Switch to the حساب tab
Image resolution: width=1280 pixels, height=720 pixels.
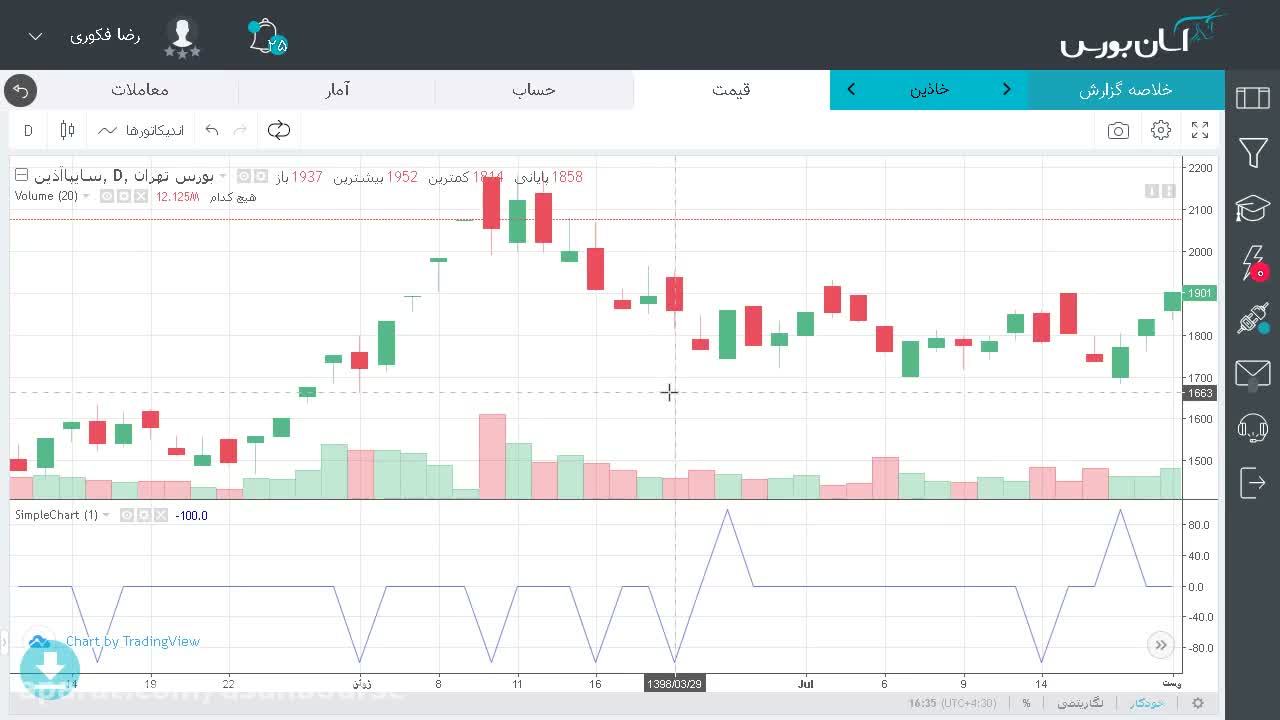(534, 89)
